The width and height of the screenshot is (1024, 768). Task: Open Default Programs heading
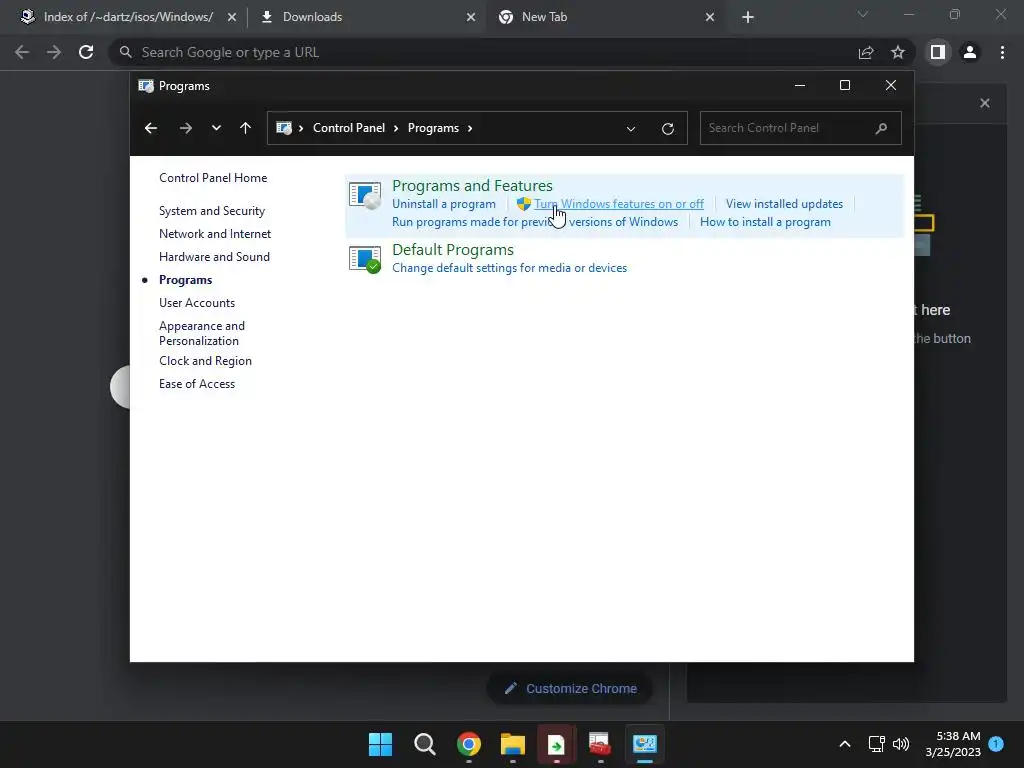click(453, 249)
